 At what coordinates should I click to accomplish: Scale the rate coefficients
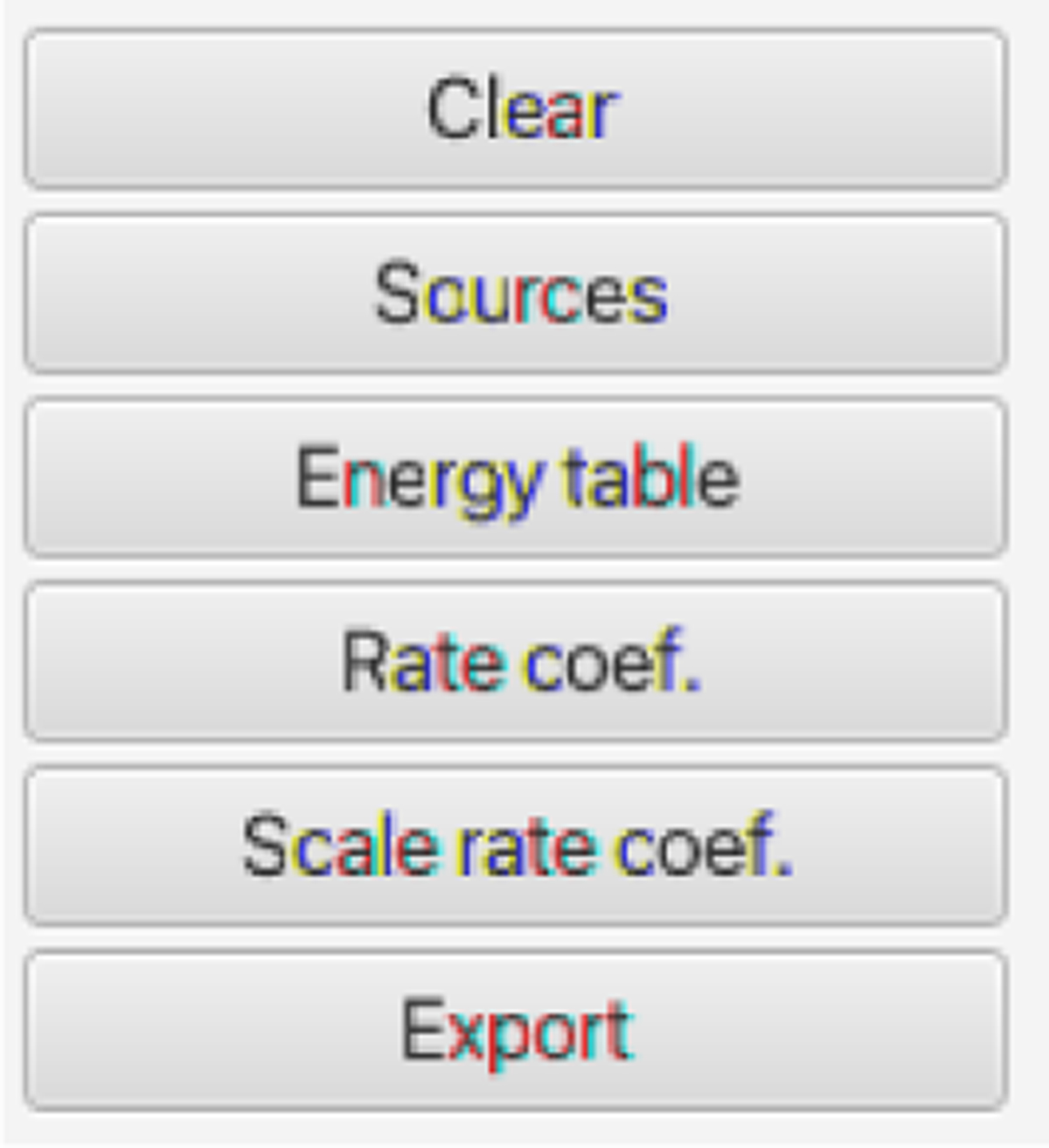tap(516, 845)
